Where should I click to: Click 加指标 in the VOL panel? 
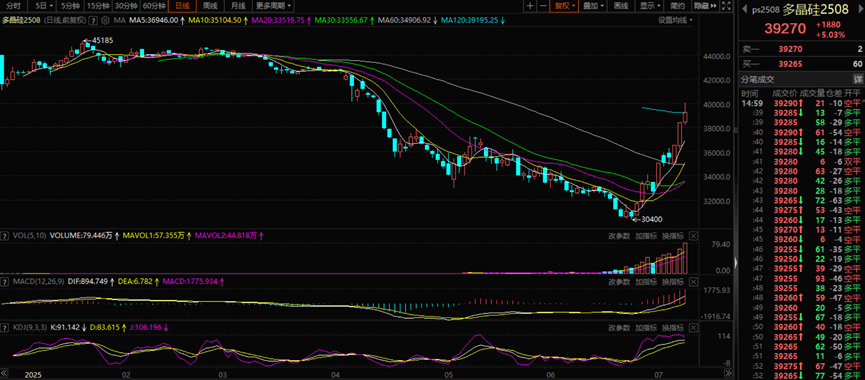point(645,236)
